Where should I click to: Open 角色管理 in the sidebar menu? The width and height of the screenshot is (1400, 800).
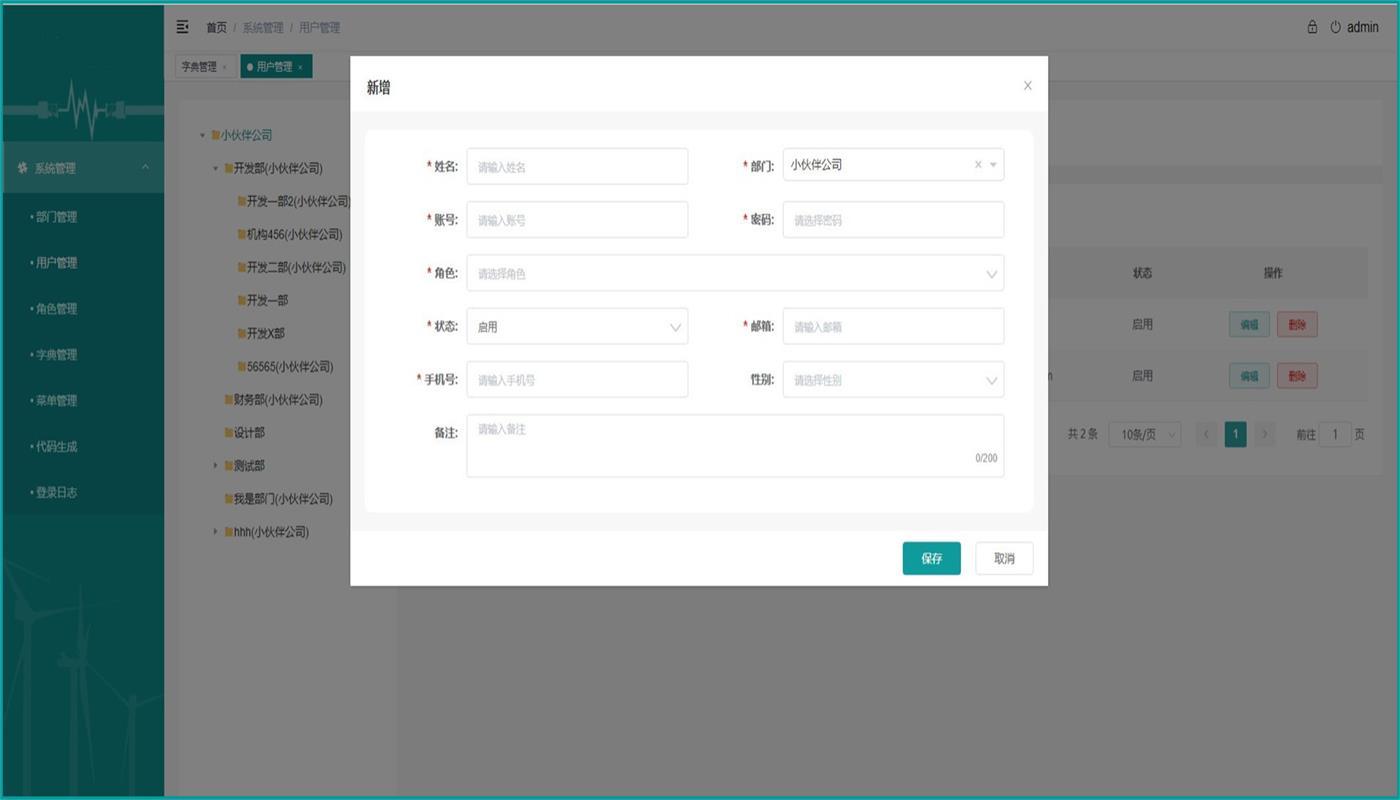coord(56,309)
